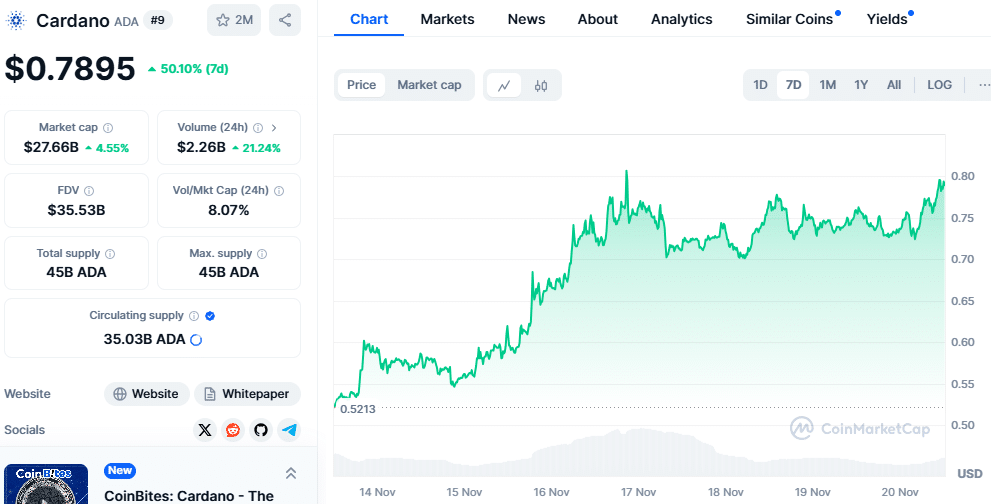Click the circulating supply progress ring
Viewport: 991px width, 504px height.
tap(196, 340)
